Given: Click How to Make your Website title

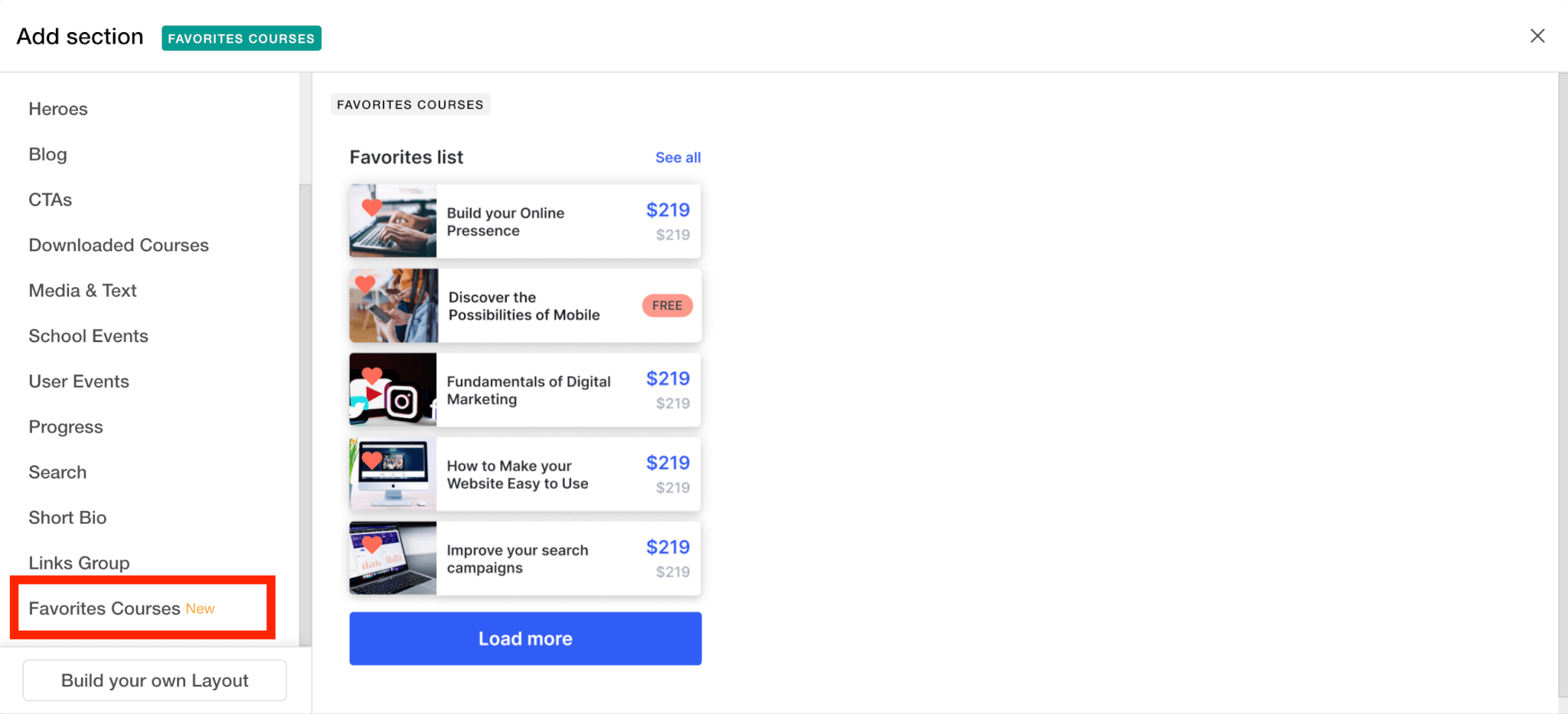Looking at the screenshot, I should (x=518, y=474).
